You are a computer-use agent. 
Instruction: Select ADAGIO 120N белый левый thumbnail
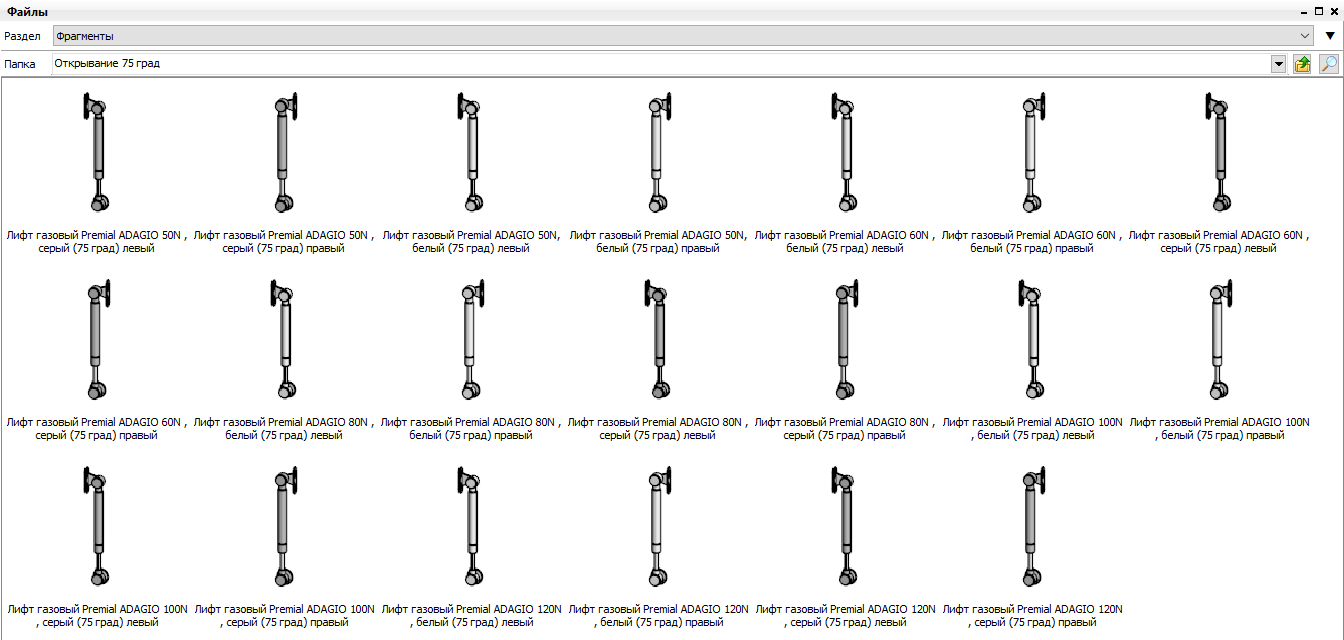coord(471,526)
